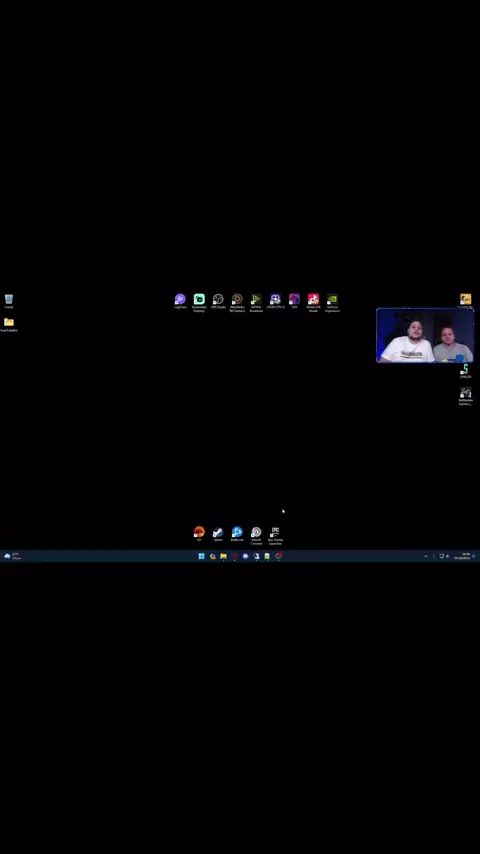Select the Epic Games Launcher shortcut

coord(275,535)
